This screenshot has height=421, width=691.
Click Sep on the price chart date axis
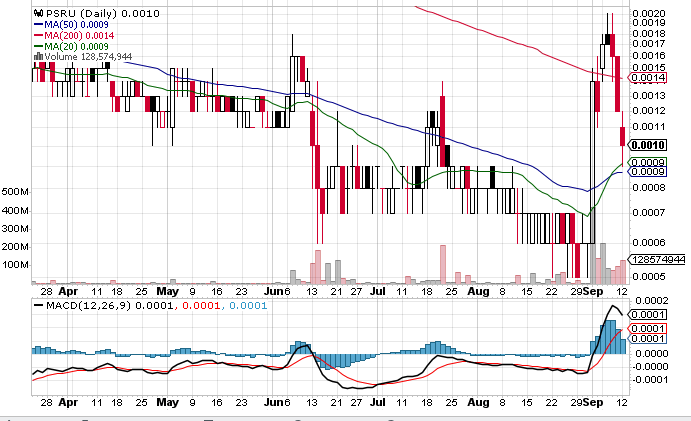[593, 291]
